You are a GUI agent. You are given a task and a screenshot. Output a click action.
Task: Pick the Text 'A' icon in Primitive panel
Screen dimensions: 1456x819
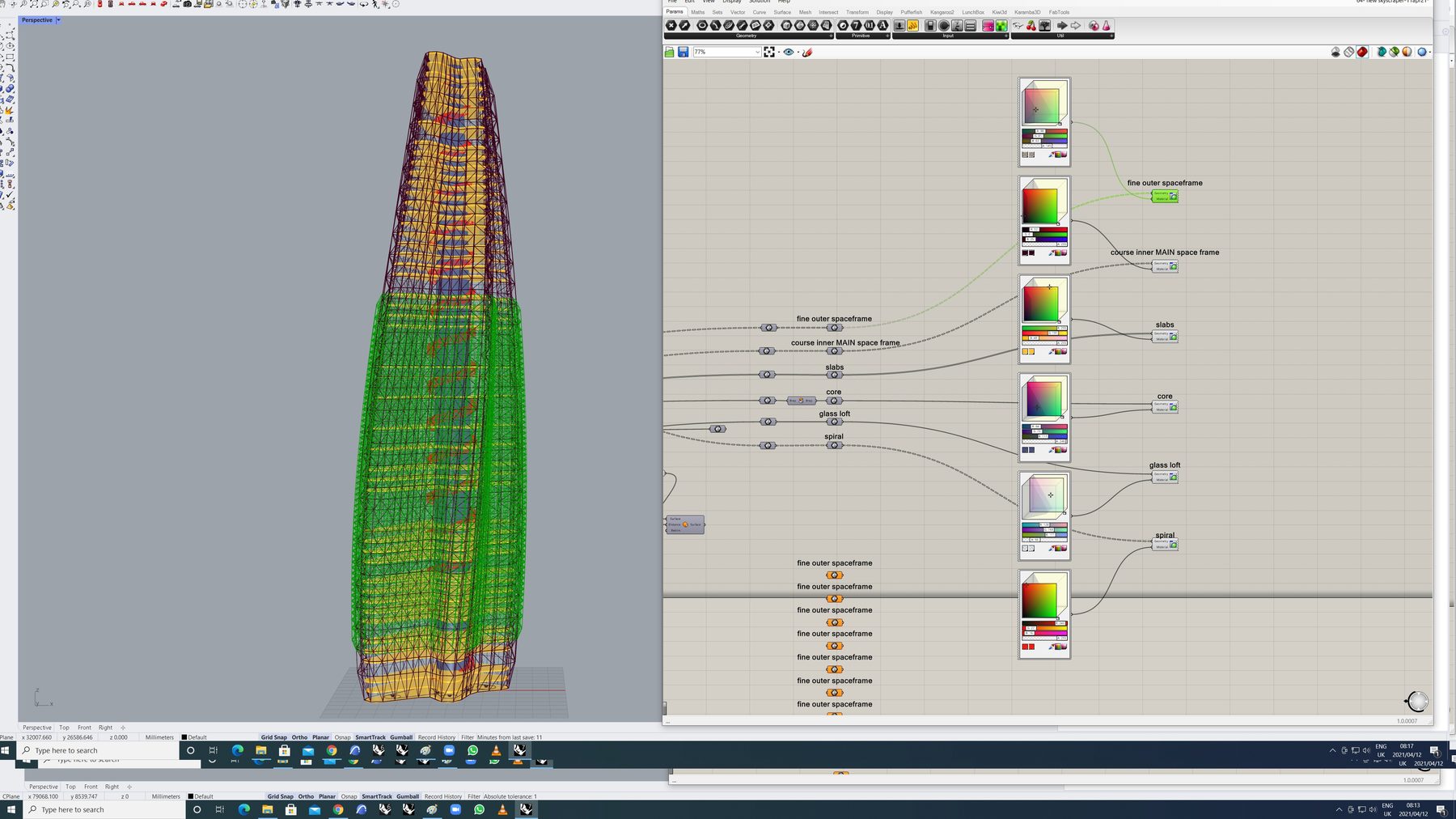(882, 26)
